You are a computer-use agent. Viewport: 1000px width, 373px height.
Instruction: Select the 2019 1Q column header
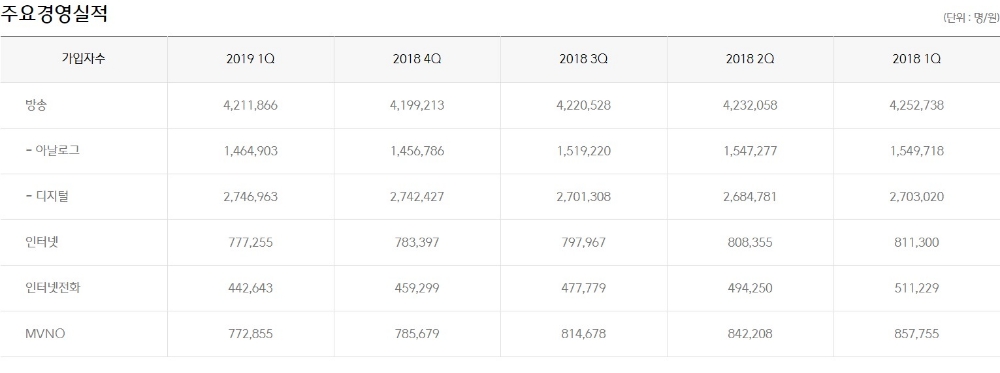coord(251,59)
